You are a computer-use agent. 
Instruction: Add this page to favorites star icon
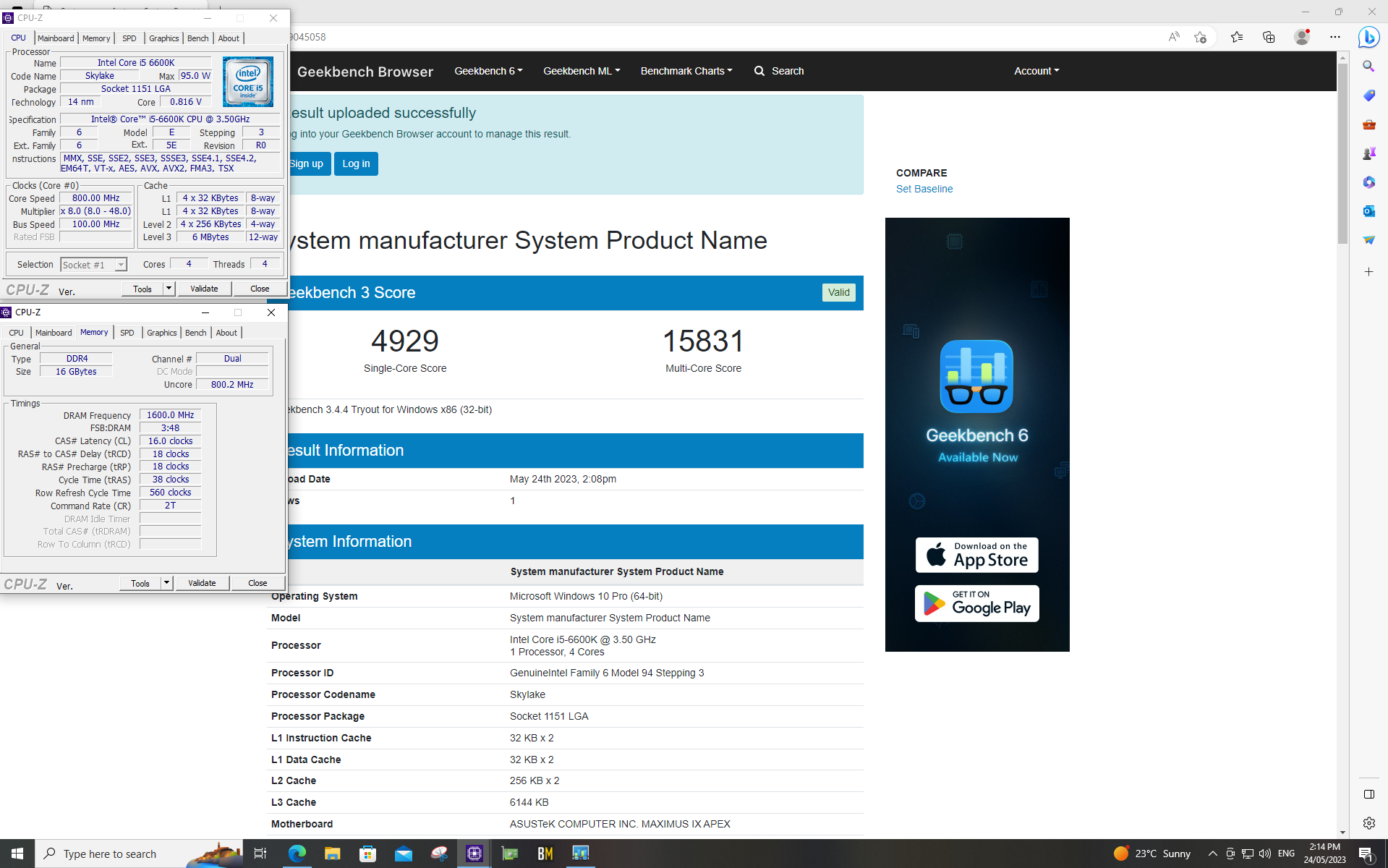tap(1201, 37)
